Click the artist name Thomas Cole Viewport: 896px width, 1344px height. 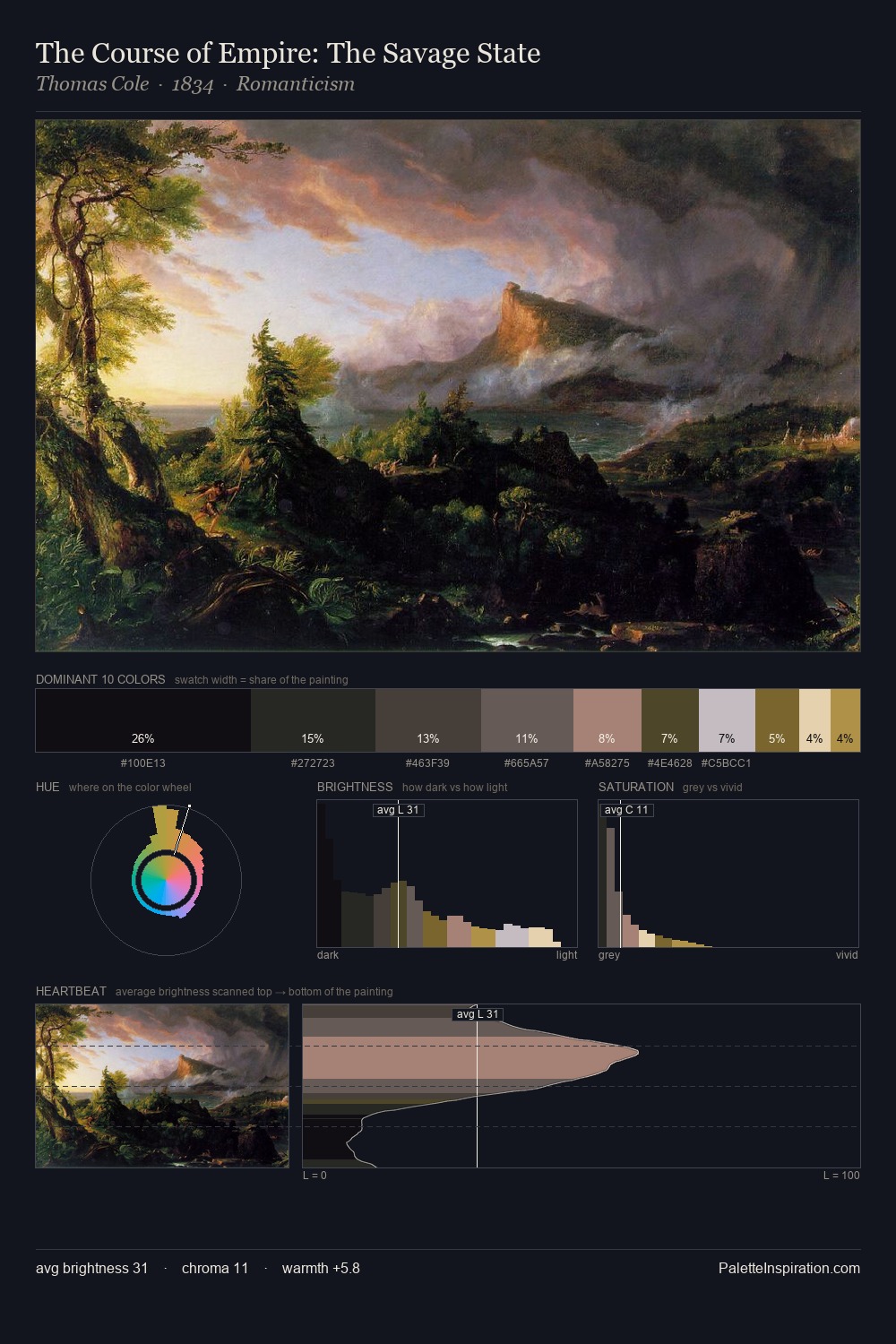[x=92, y=84]
